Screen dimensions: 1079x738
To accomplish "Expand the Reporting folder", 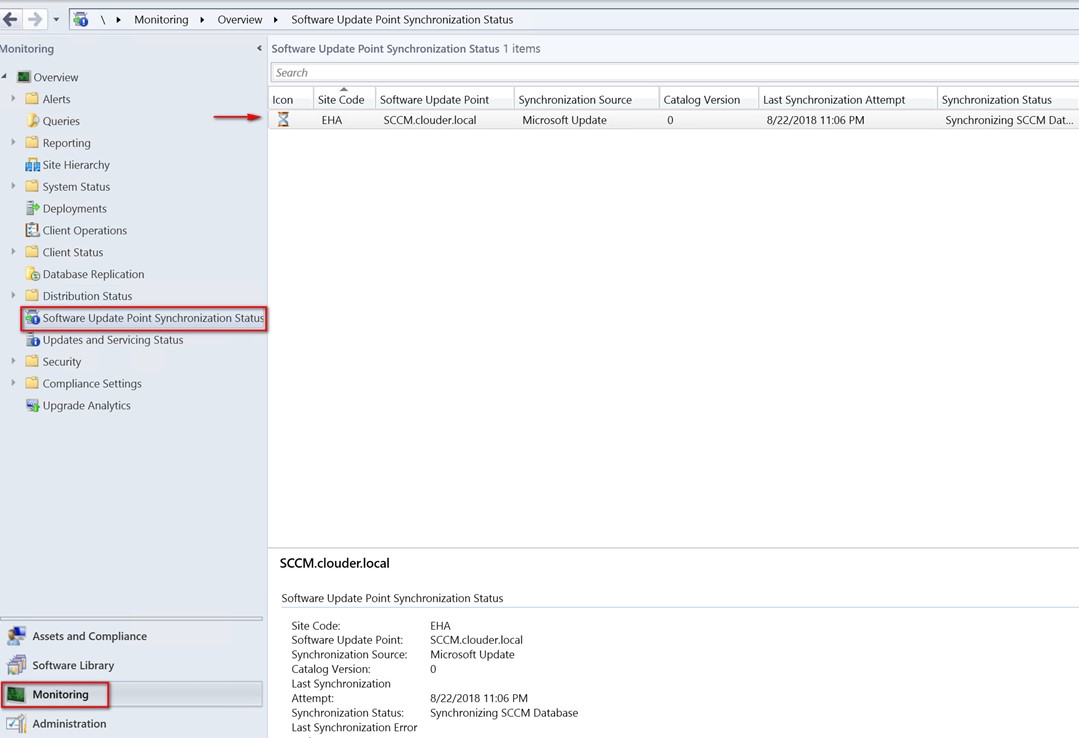I will click(x=13, y=142).
